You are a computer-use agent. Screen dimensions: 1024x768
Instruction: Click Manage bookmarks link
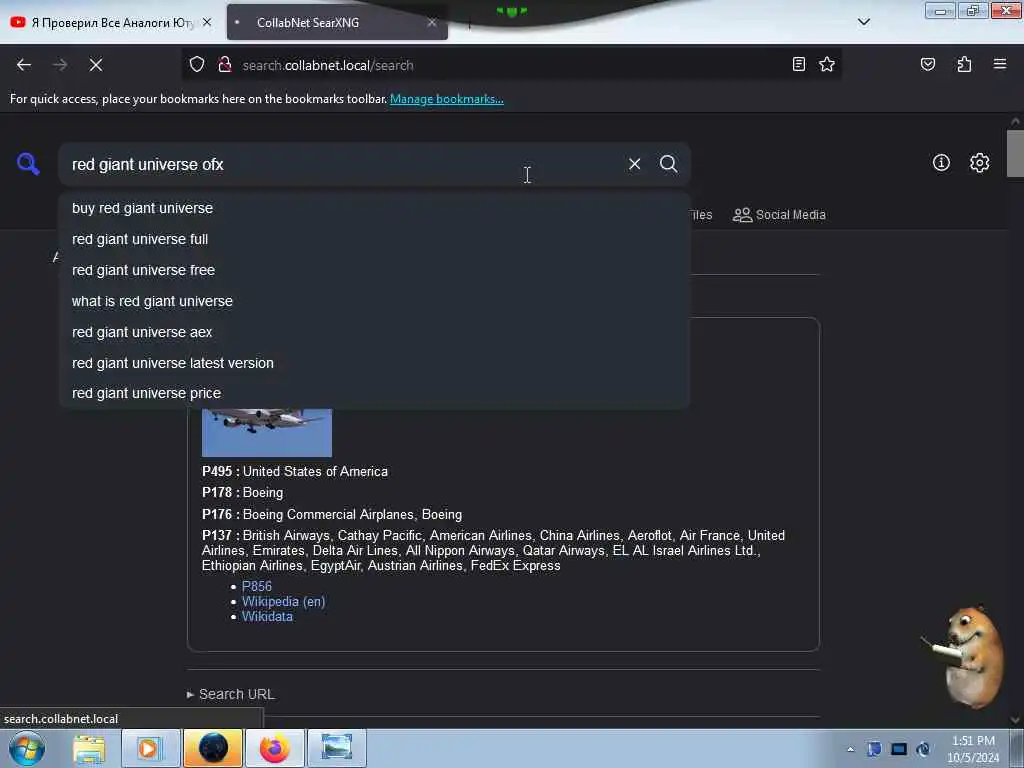447,99
